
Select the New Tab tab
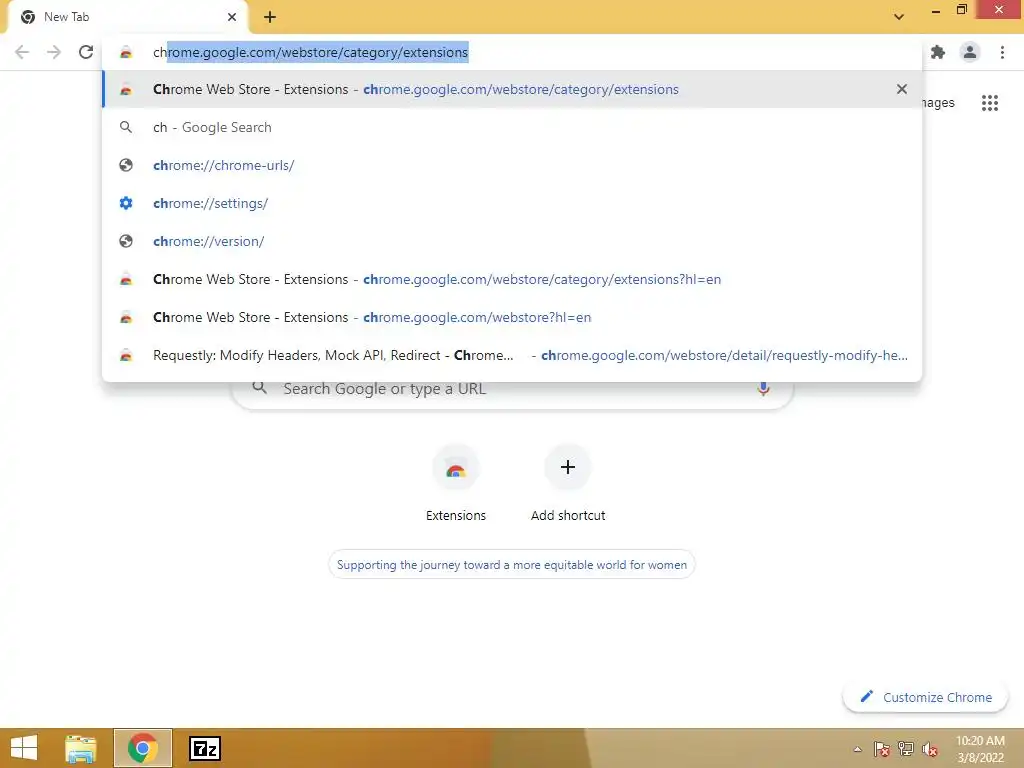127,17
